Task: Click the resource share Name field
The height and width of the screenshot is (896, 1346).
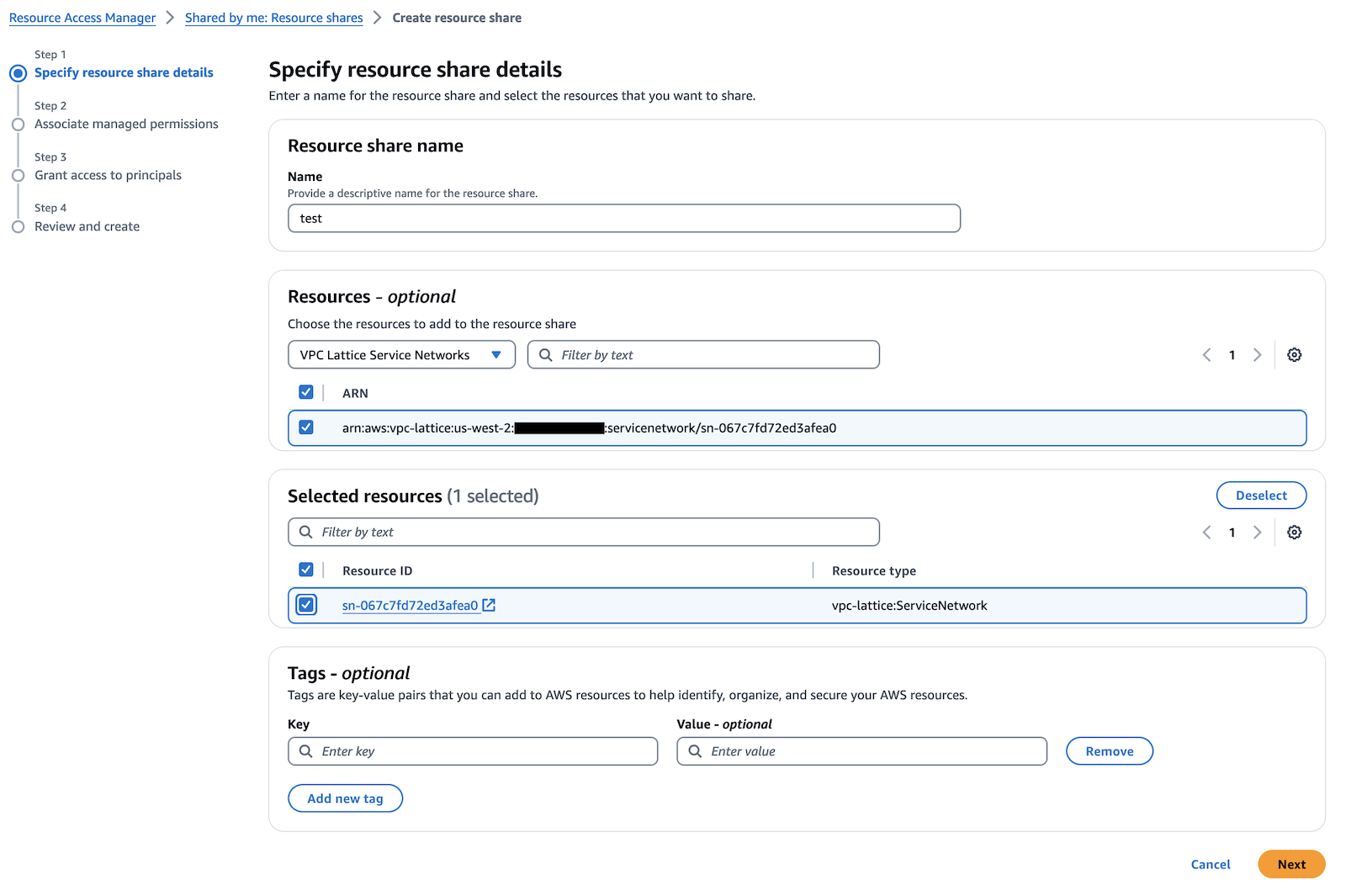Action: (x=623, y=219)
